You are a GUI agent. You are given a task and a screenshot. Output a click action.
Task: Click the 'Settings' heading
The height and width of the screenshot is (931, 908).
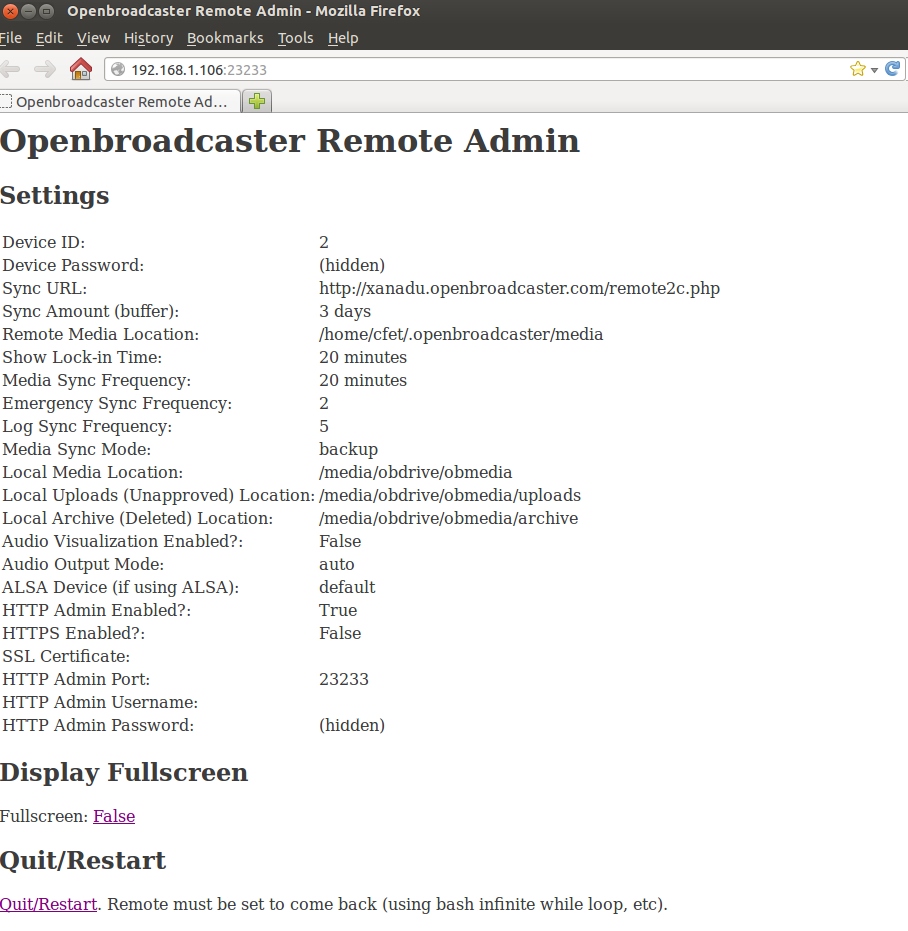click(x=55, y=195)
